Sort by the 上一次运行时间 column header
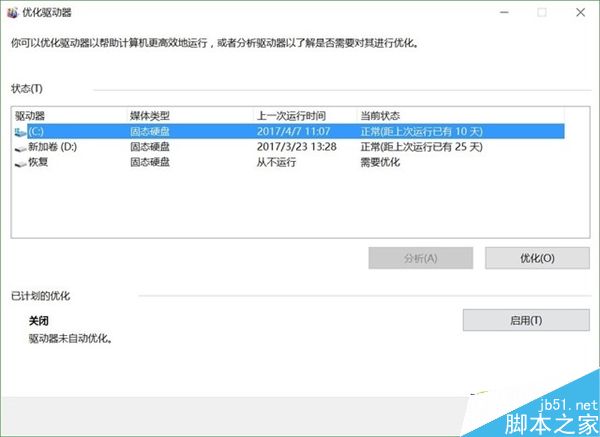Viewport: 600px width, 437px height. coord(305,116)
